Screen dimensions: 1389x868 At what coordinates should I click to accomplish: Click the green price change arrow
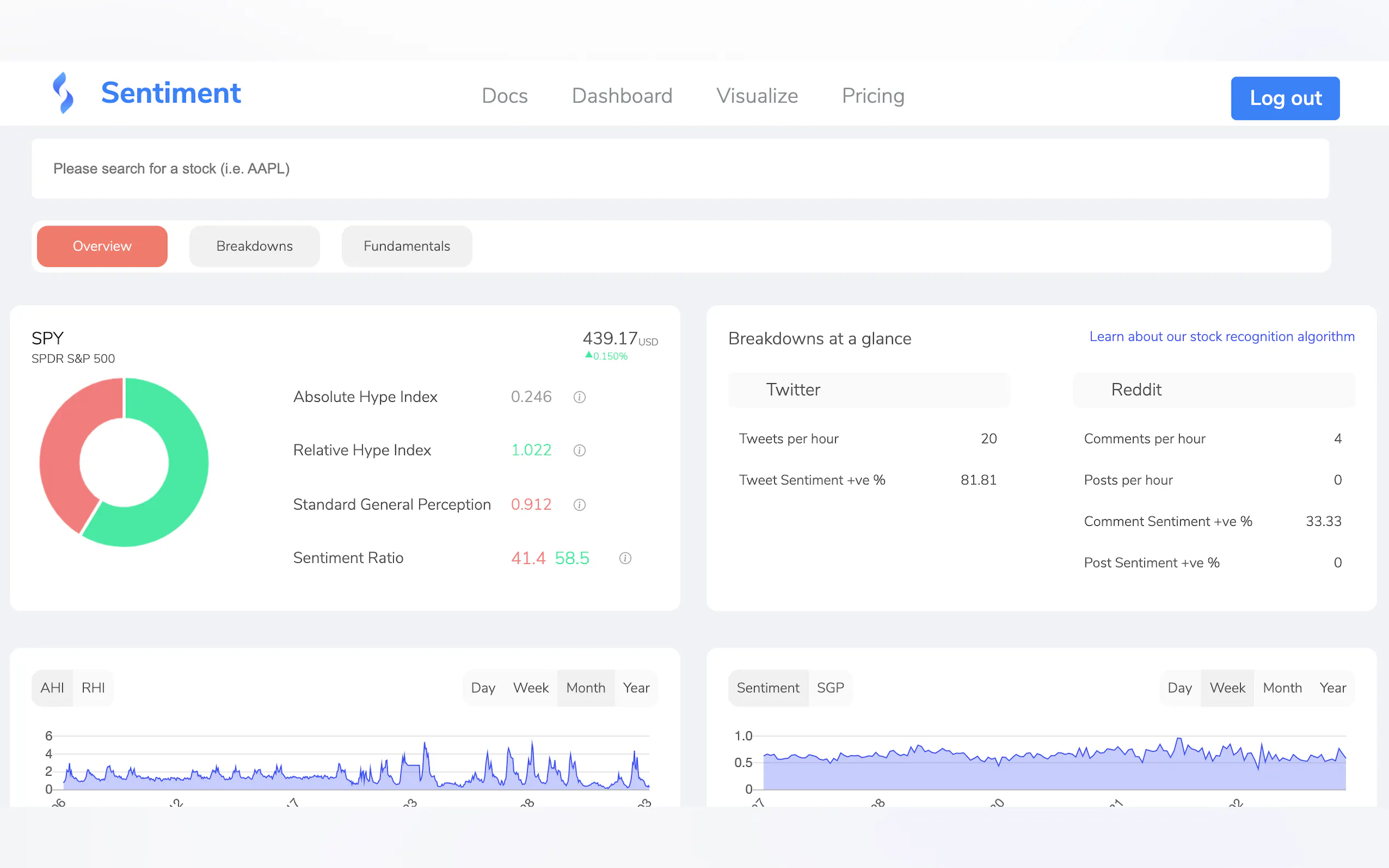pos(588,355)
